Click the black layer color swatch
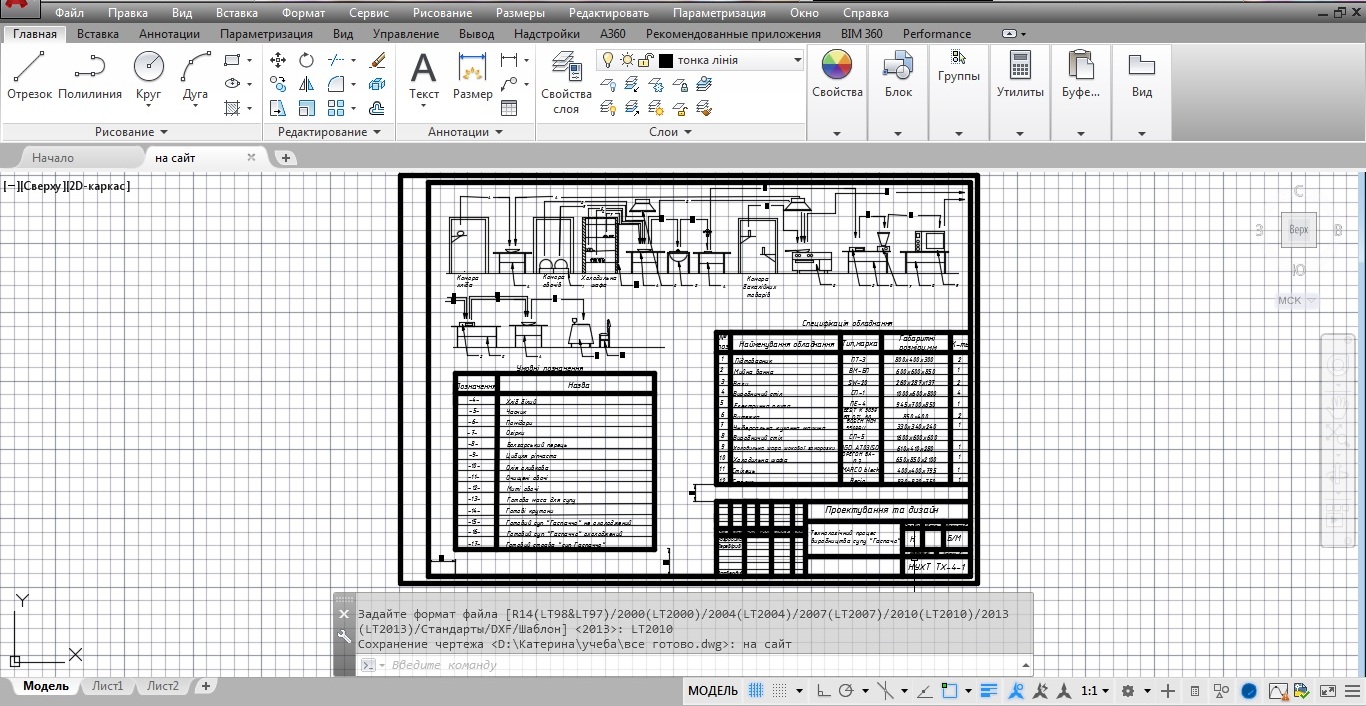This screenshot has height=706, width=1366. (666, 60)
